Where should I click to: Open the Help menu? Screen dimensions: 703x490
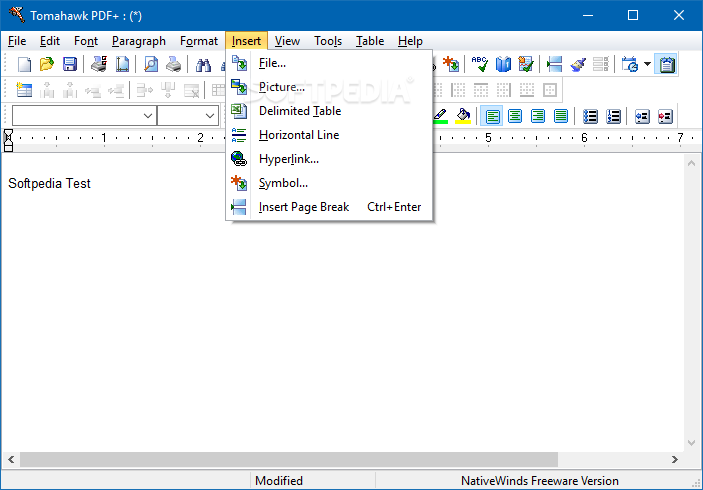pyautogui.click(x=410, y=41)
